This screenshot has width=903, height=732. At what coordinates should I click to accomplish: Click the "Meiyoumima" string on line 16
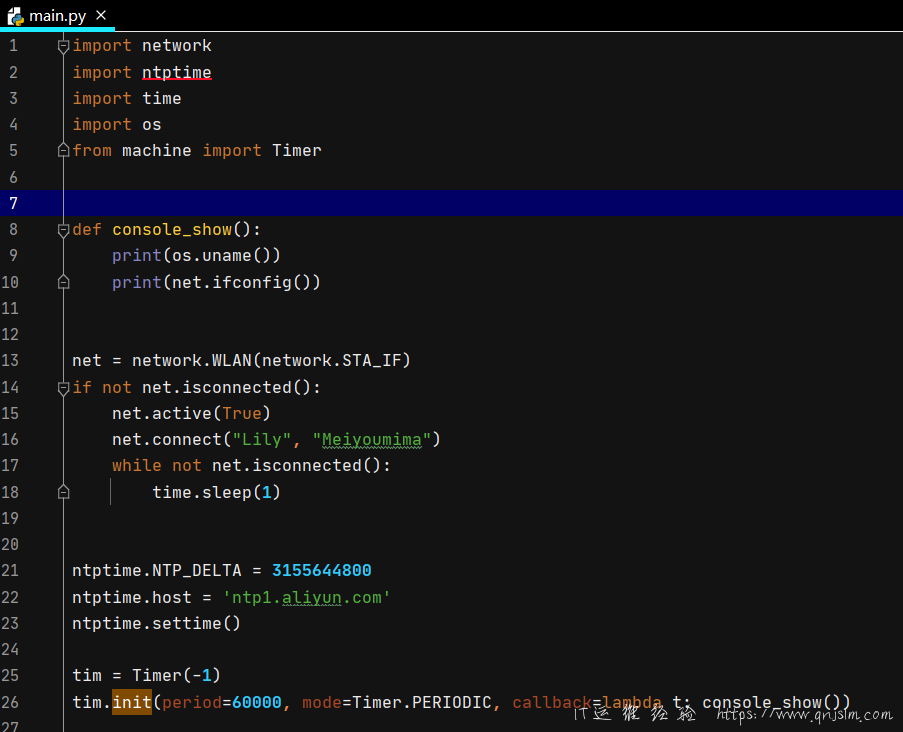pyautogui.click(x=371, y=440)
